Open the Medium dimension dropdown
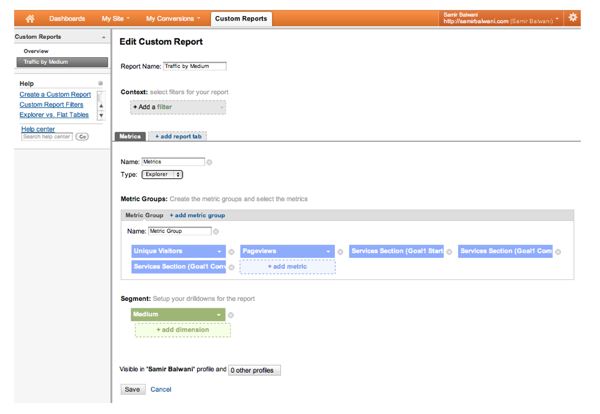 pyautogui.click(x=178, y=315)
